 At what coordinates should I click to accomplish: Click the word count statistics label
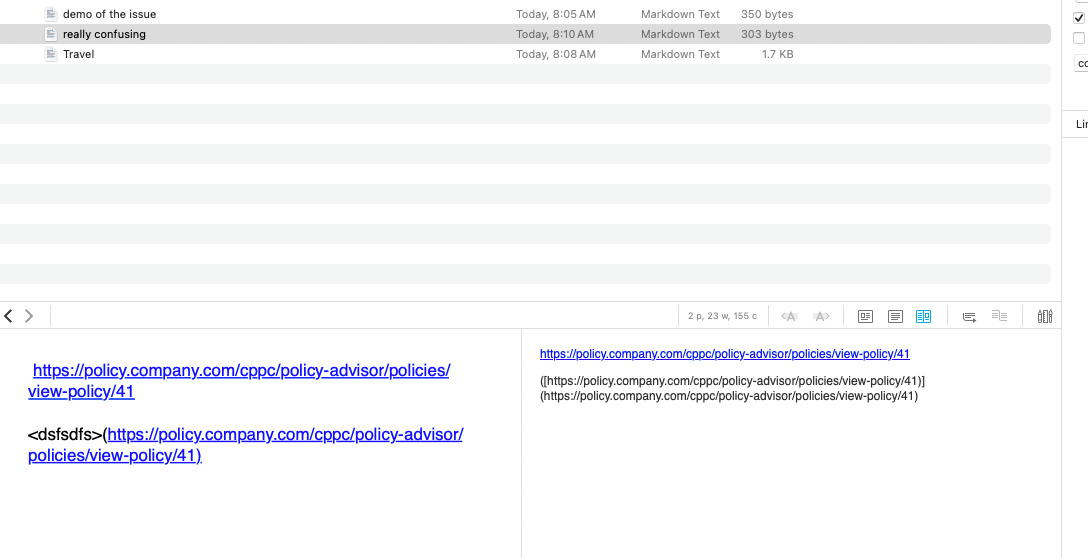[722, 316]
